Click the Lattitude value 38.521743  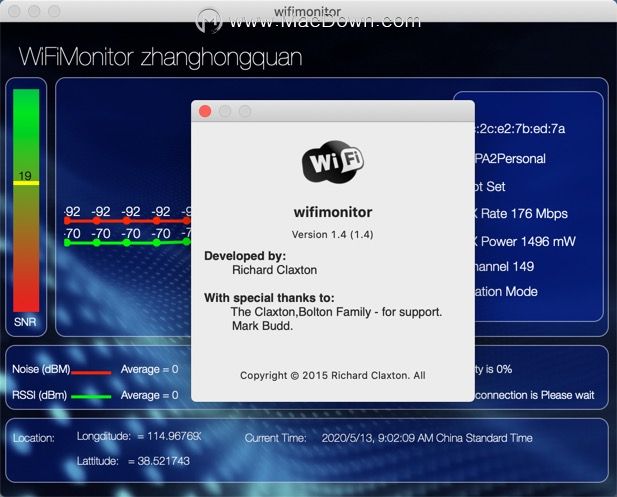click(x=163, y=461)
